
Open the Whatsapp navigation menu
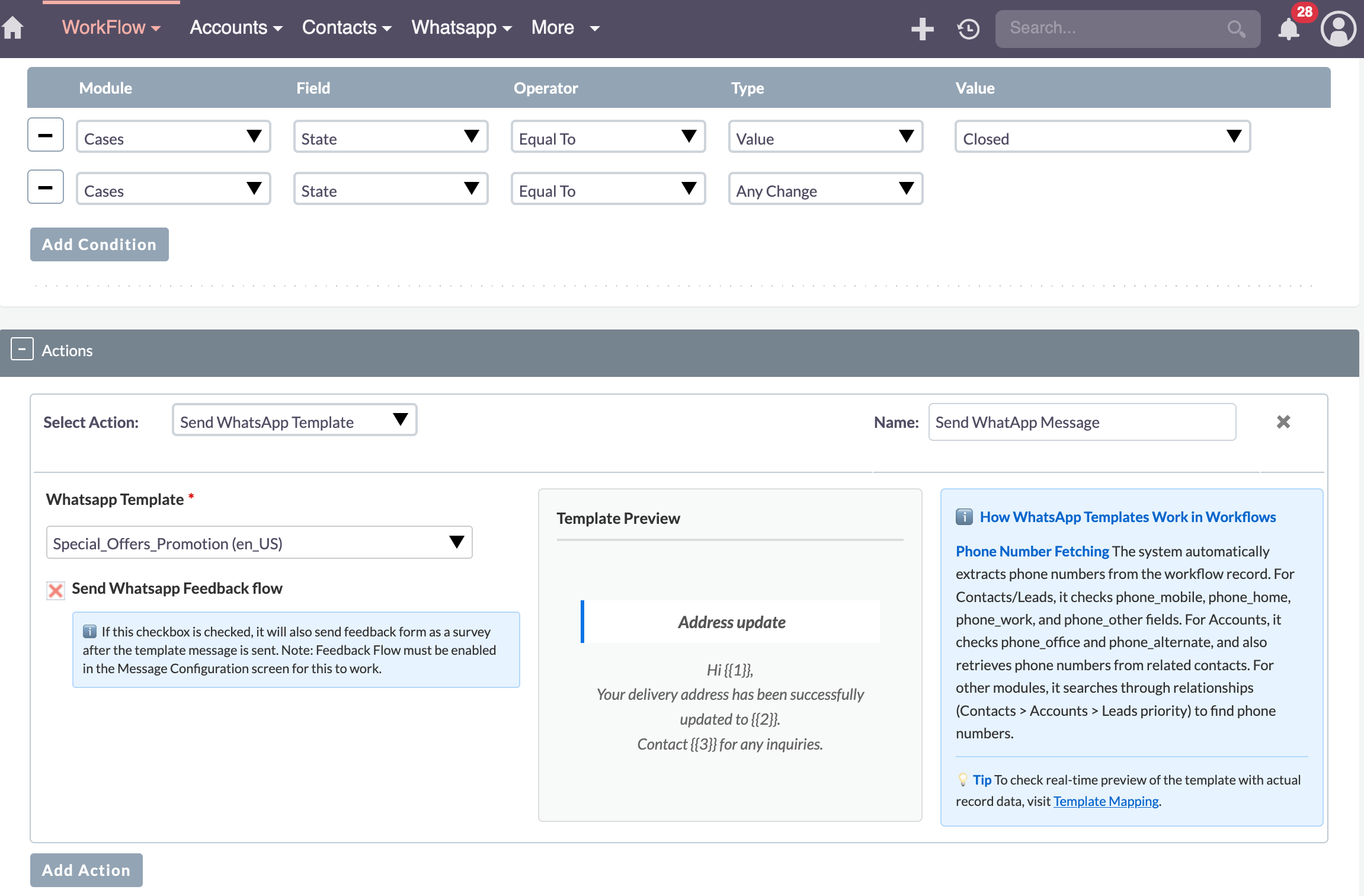click(461, 28)
